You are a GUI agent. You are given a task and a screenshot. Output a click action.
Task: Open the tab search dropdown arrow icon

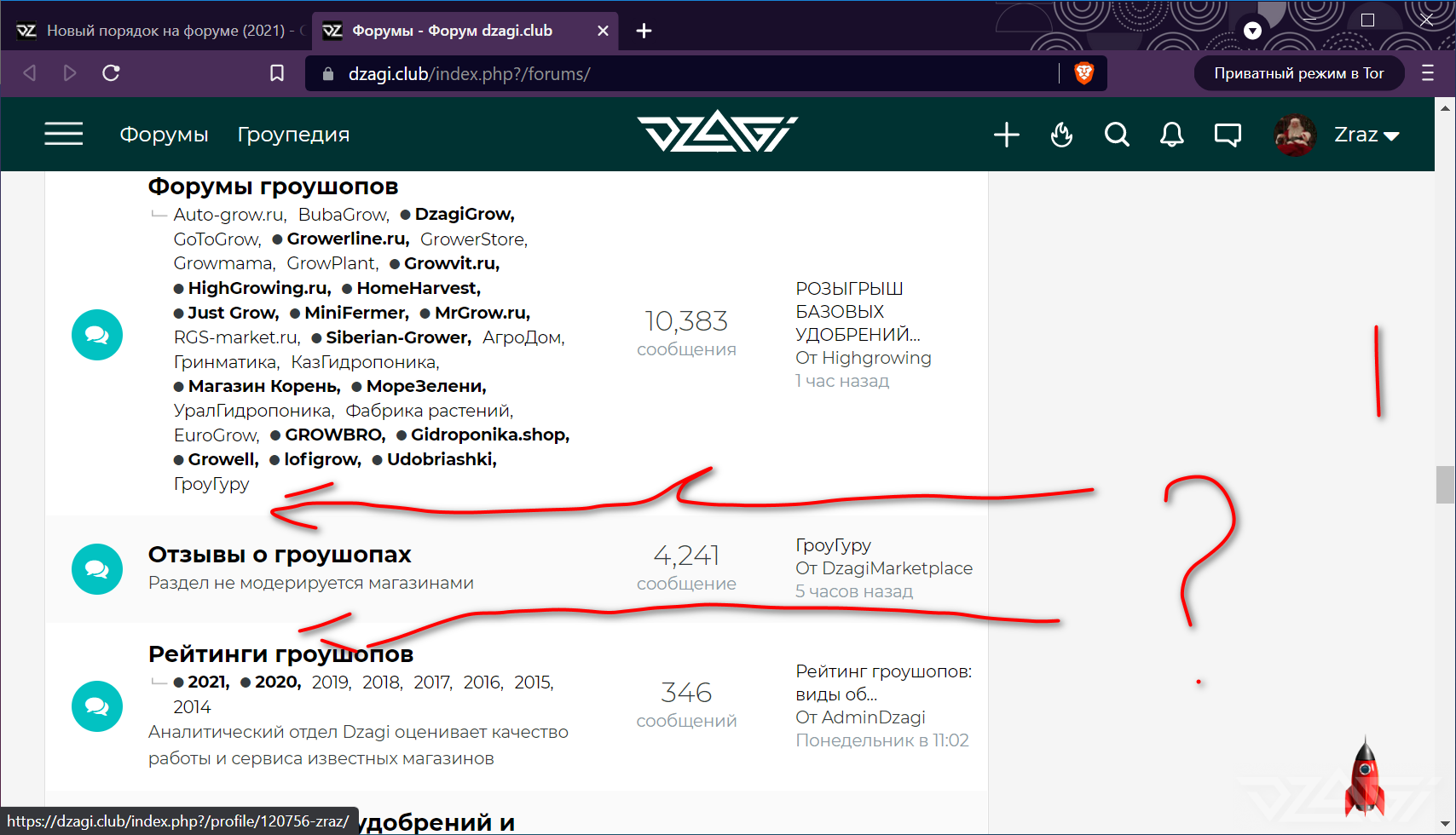1252,31
